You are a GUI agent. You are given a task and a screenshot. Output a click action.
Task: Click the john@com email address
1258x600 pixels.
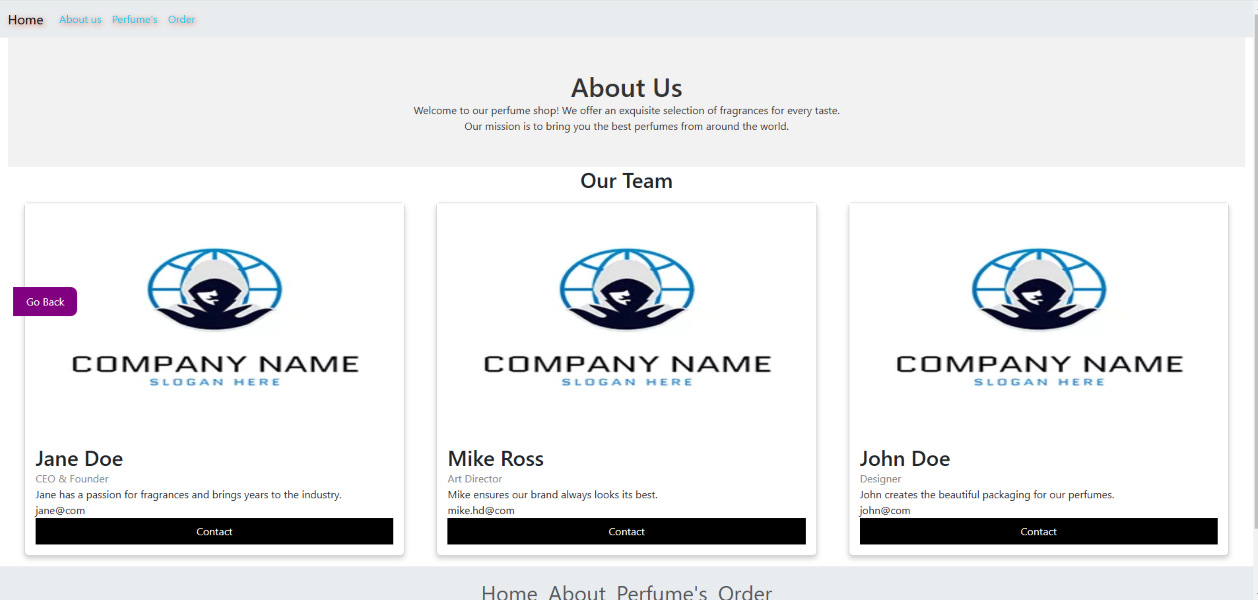[x=885, y=510]
